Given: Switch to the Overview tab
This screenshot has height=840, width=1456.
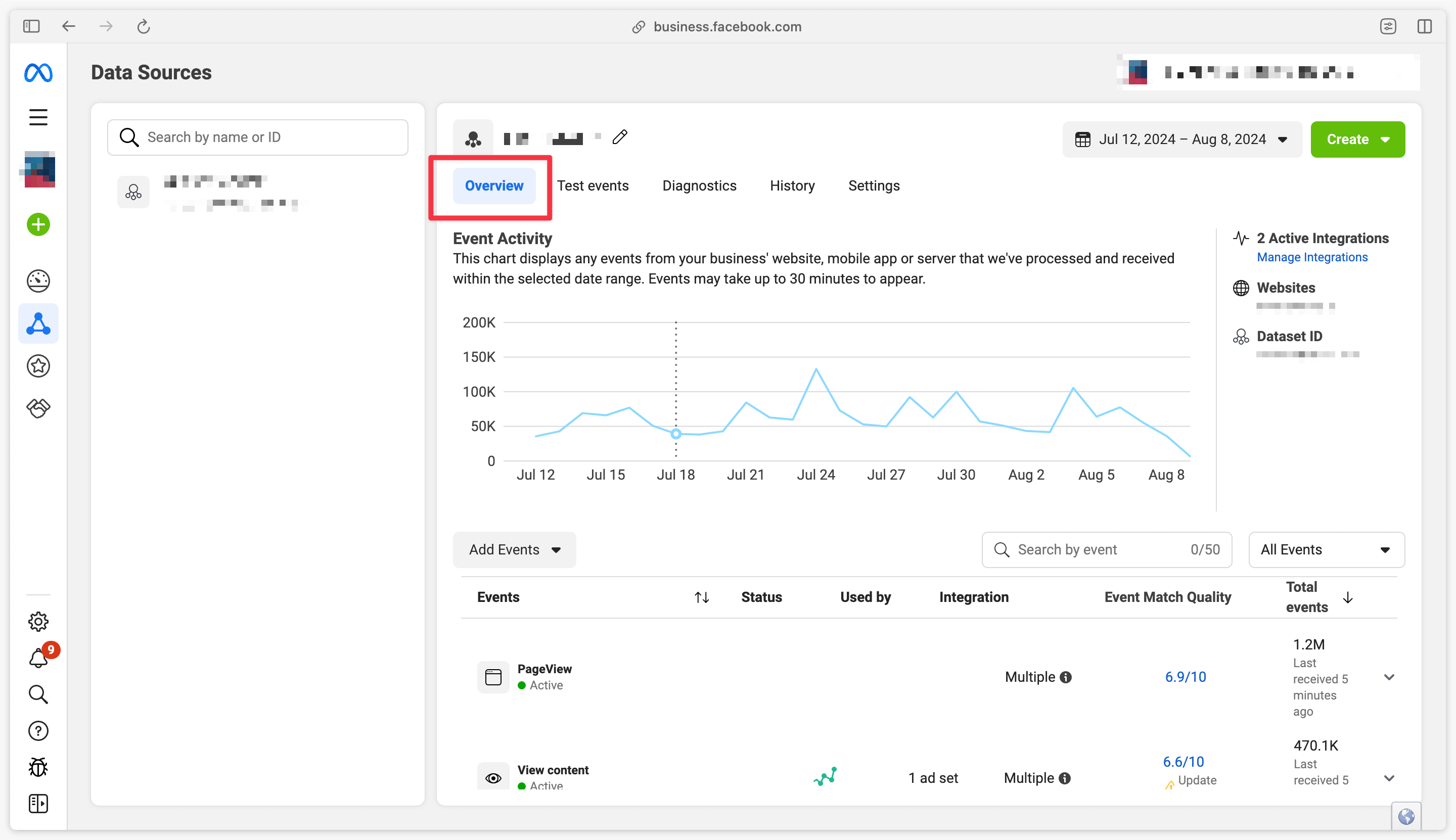Looking at the screenshot, I should (494, 186).
